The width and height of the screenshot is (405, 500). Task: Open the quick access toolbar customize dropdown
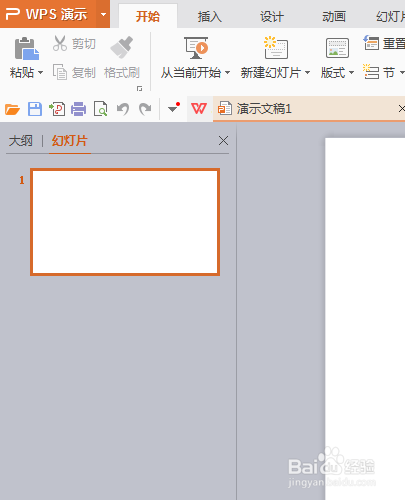point(174,108)
